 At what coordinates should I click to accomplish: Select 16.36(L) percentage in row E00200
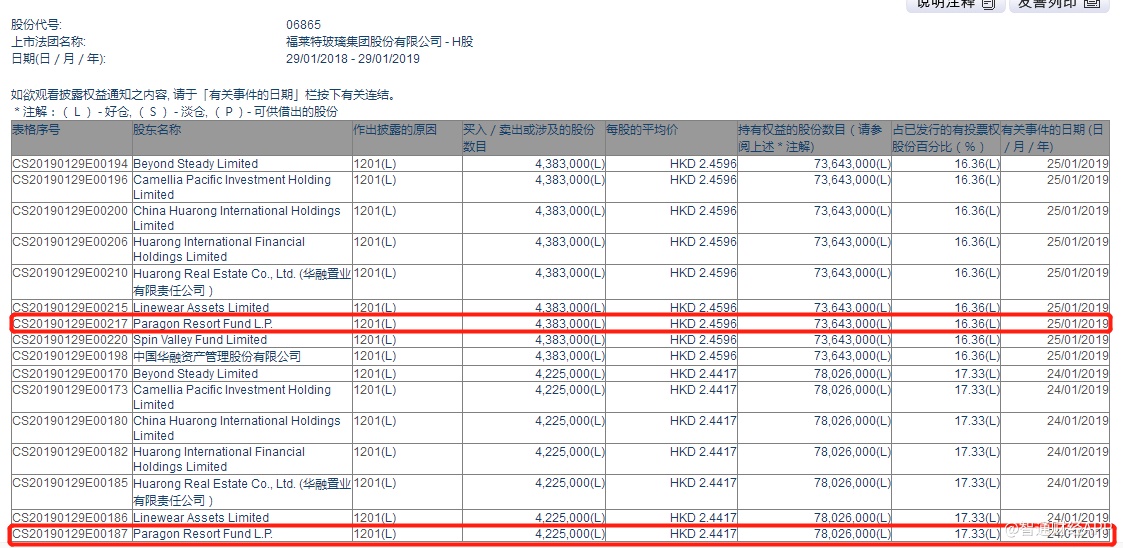[x=977, y=211]
